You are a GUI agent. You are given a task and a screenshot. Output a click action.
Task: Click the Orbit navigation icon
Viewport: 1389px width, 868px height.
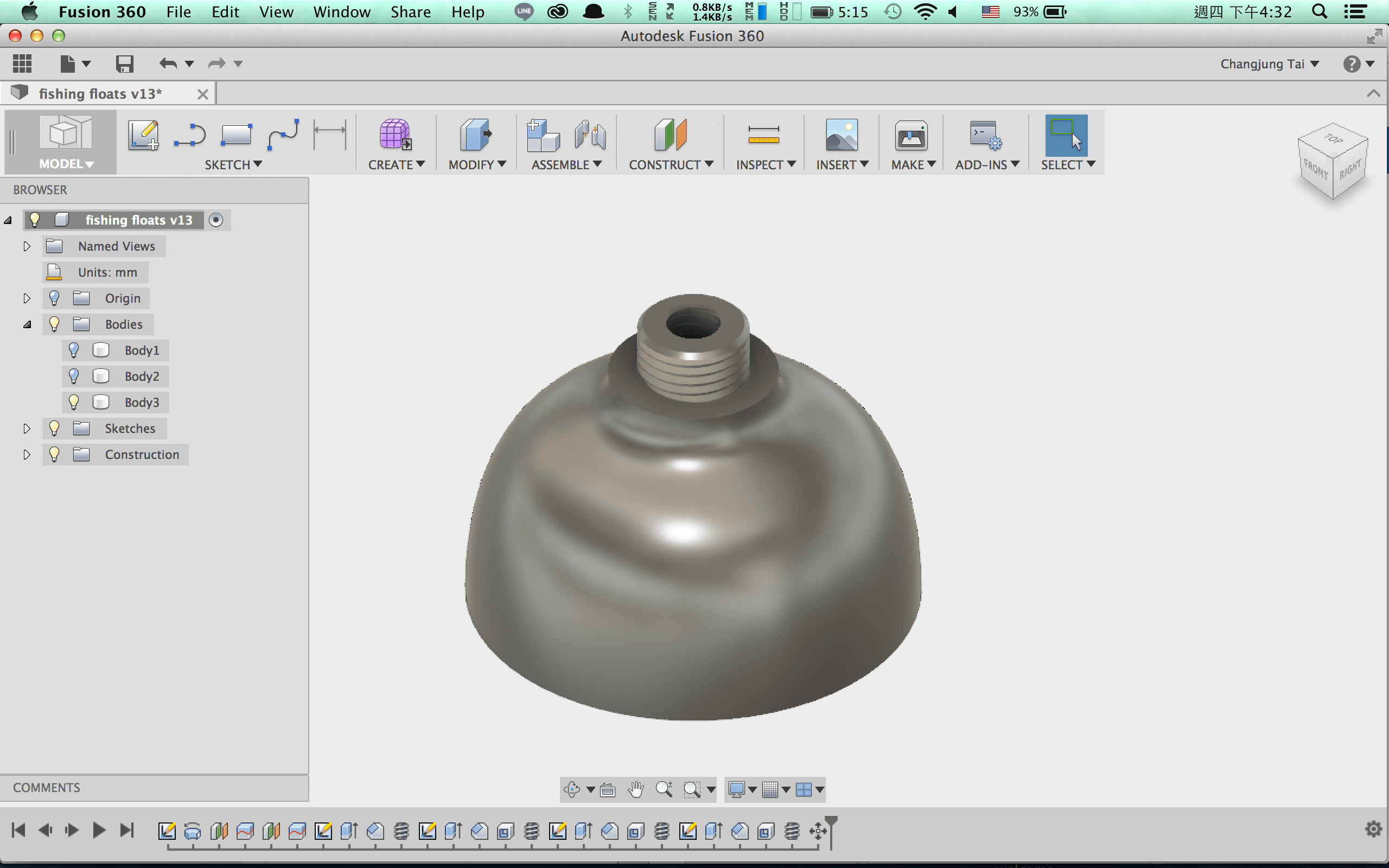(x=572, y=789)
